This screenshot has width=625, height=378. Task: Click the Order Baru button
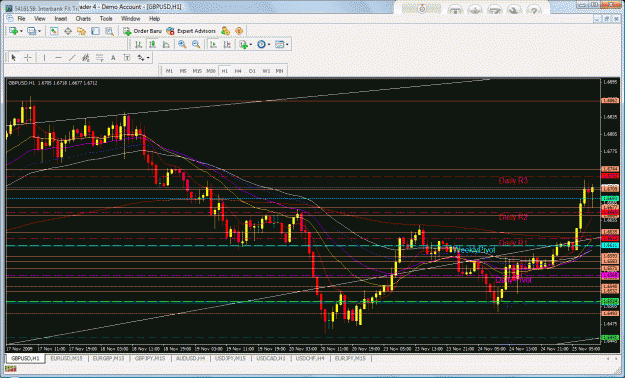click(142, 31)
